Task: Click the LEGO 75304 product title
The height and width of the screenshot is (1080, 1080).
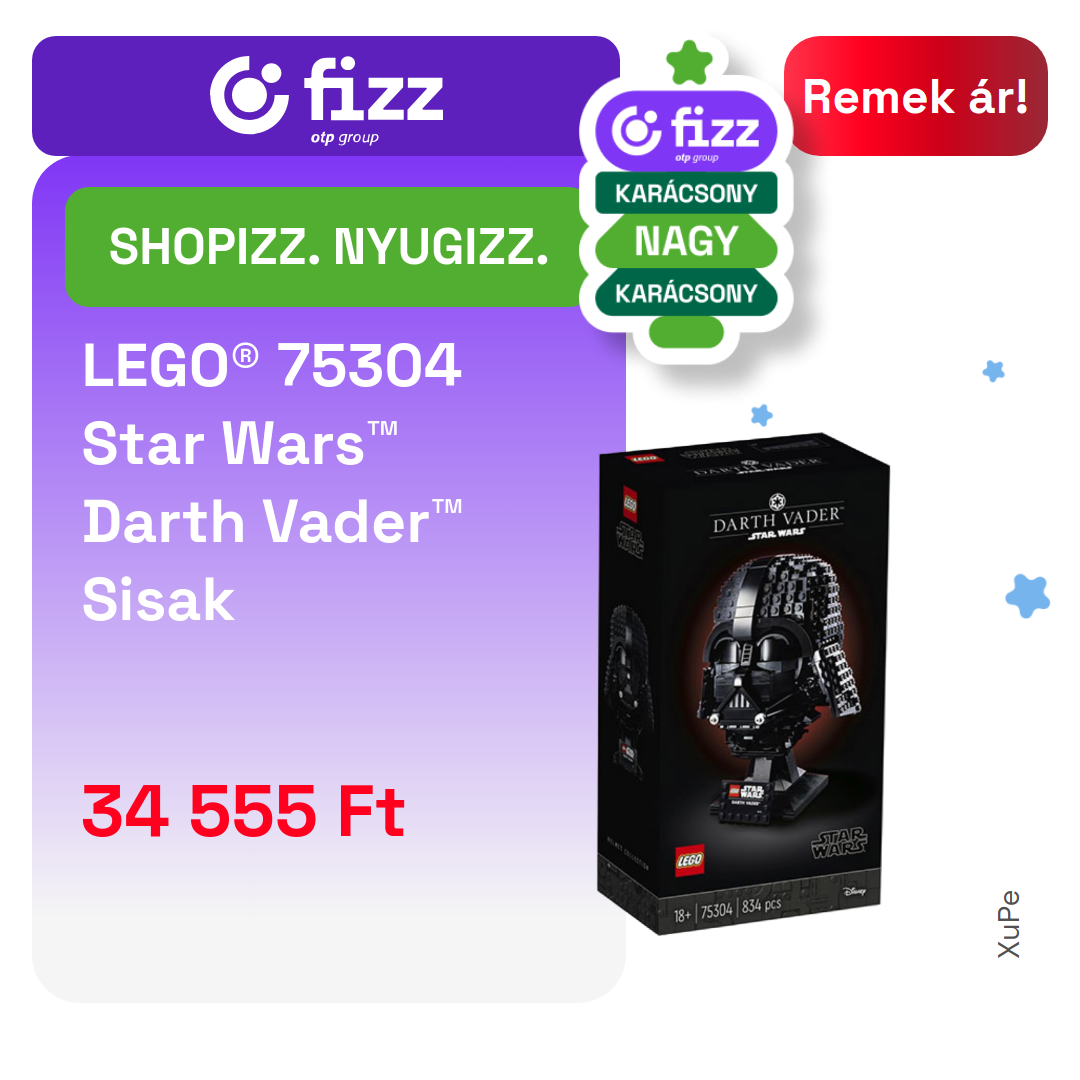Action: [x=271, y=365]
